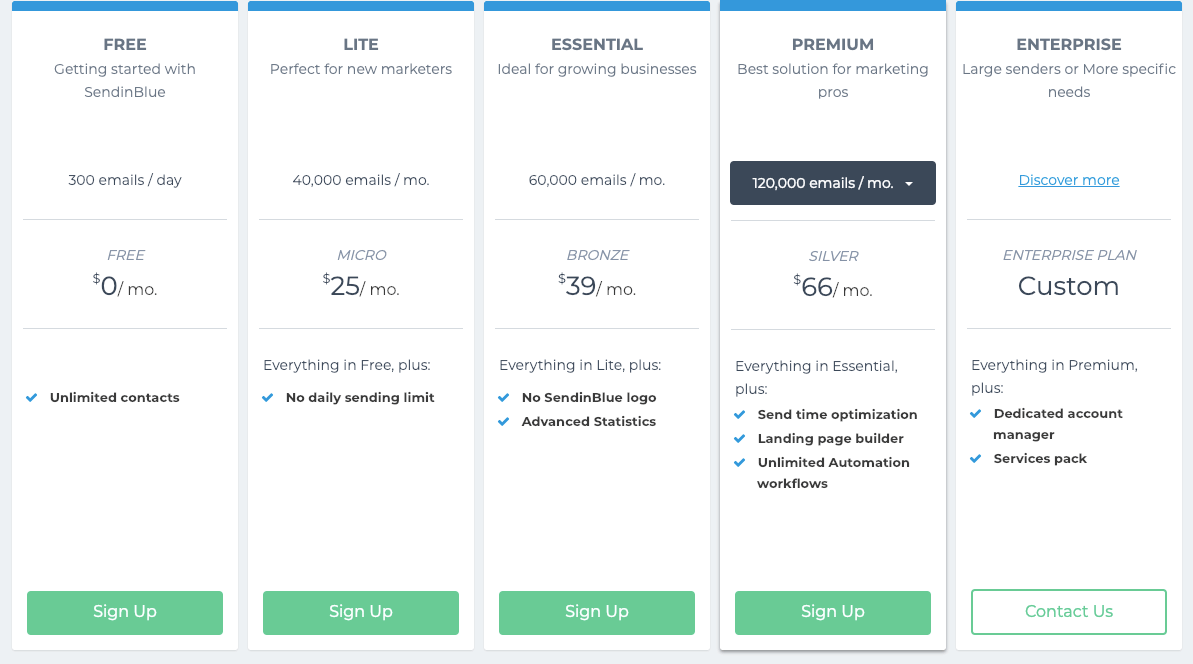The height and width of the screenshot is (664, 1193).
Task: Click checkmark beside Send time optimization
Action: (x=740, y=415)
